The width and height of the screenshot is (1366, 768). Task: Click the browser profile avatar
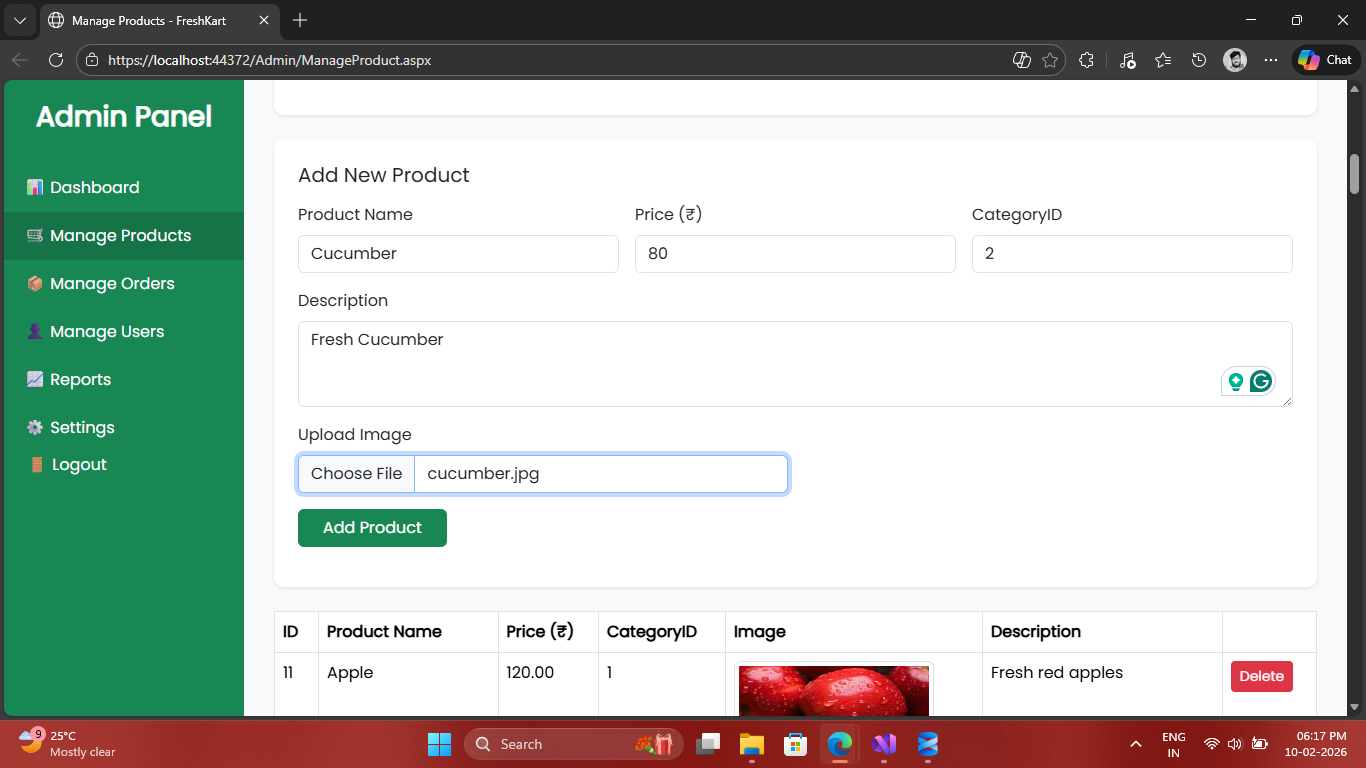point(1235,60)
